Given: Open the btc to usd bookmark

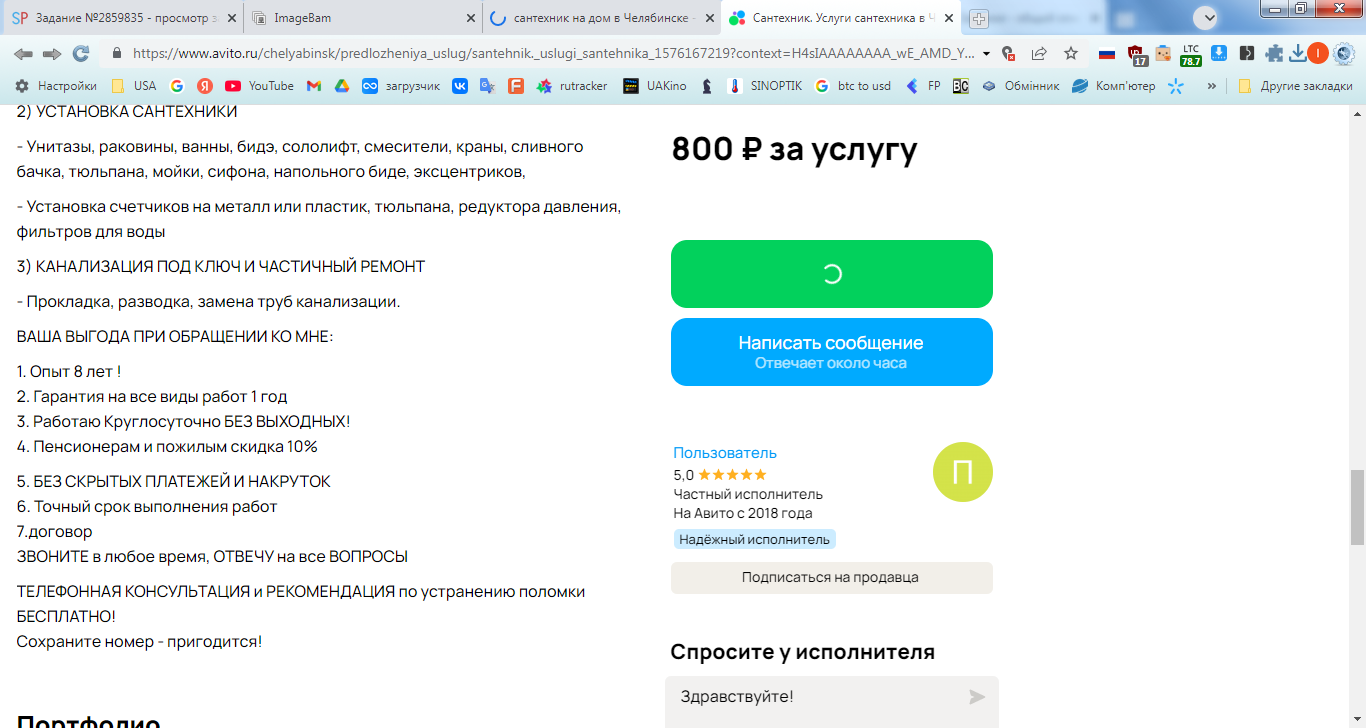Looking at the screenshot, I should [852, 86].
